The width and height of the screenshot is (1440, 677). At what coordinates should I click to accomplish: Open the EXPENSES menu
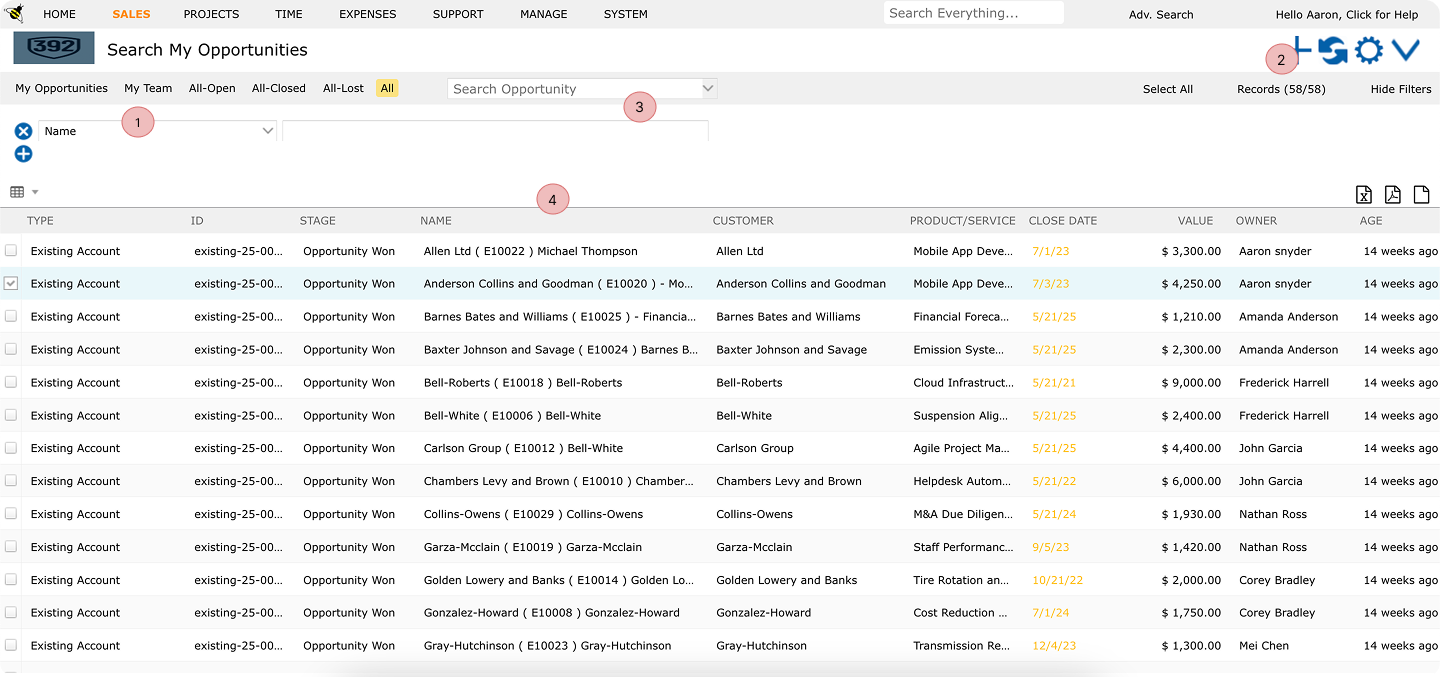pos(368,14)
